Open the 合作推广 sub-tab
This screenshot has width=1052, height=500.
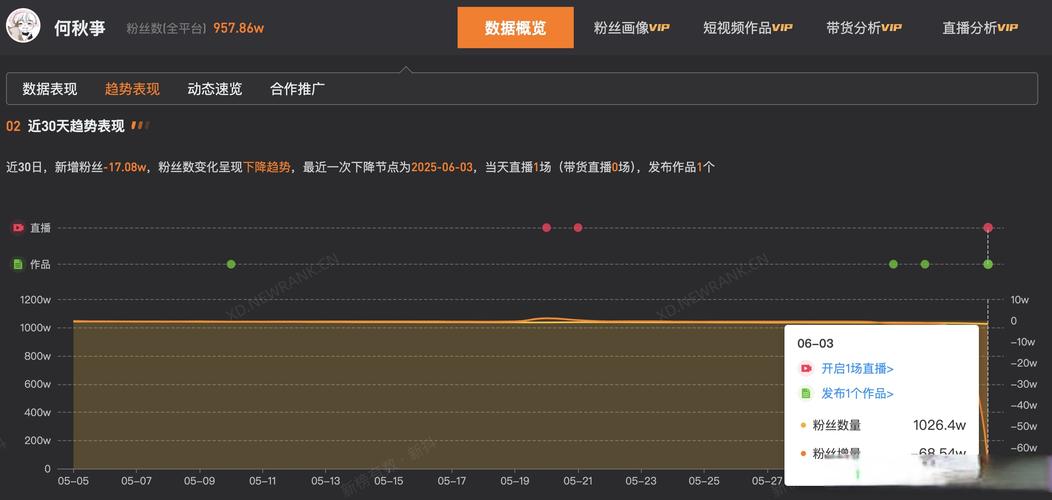coord(297,89)
